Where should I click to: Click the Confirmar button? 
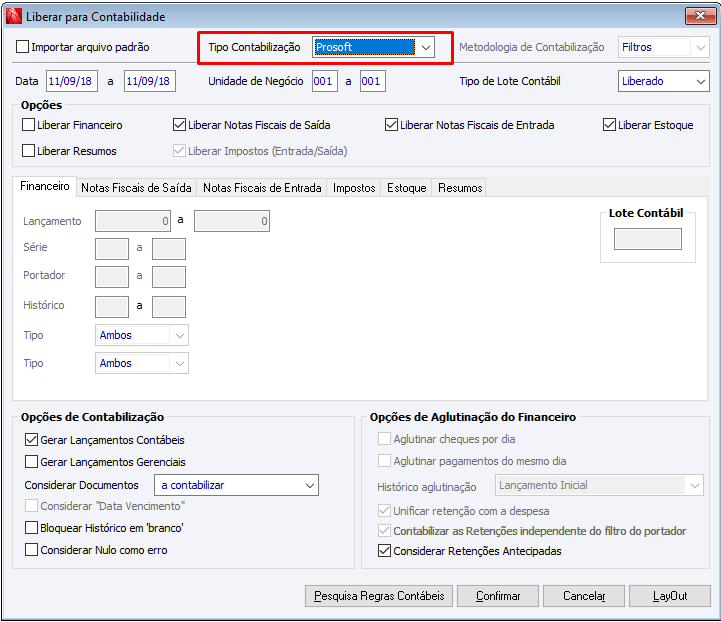pos(498,596)
